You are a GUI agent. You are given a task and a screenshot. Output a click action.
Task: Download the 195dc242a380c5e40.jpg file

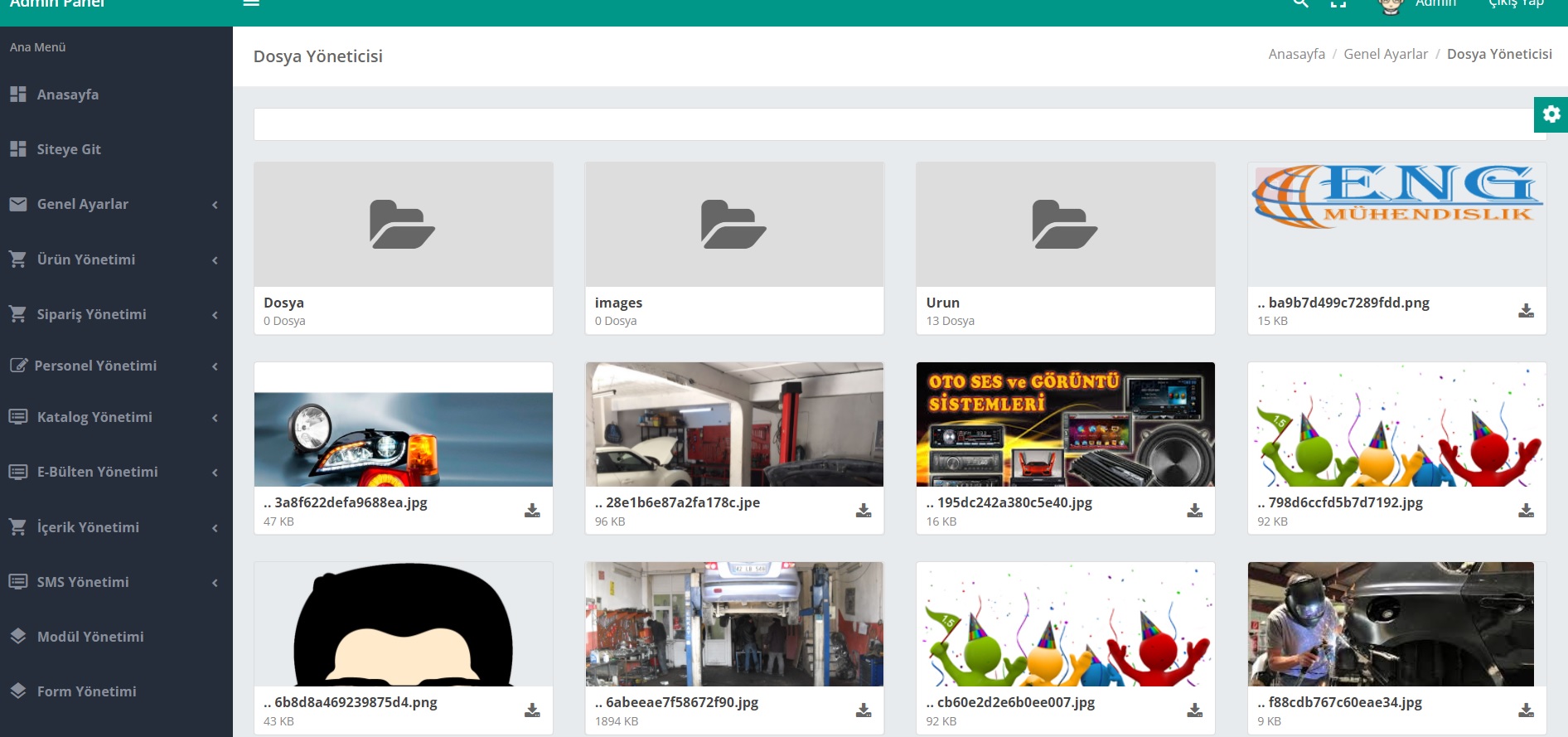coord(1194,511)
